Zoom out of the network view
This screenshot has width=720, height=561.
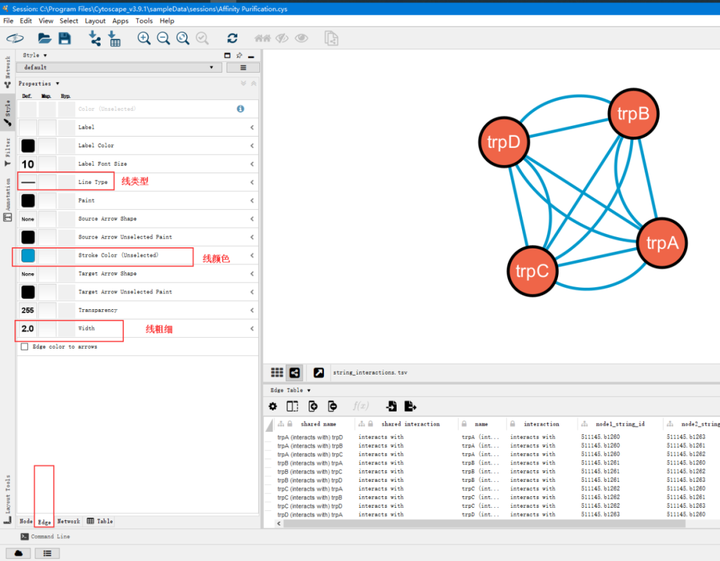coord(164,38)
